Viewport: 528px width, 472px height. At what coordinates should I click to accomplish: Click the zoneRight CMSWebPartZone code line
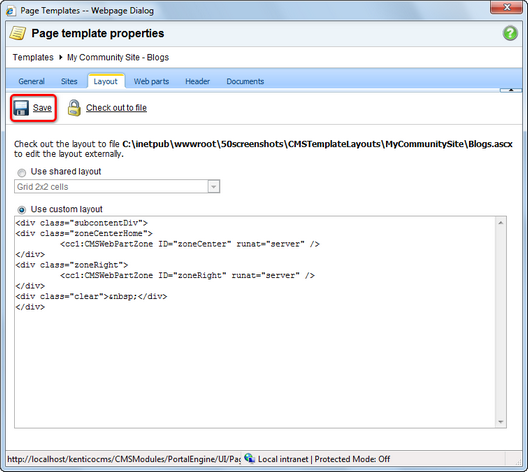point(187,275)
